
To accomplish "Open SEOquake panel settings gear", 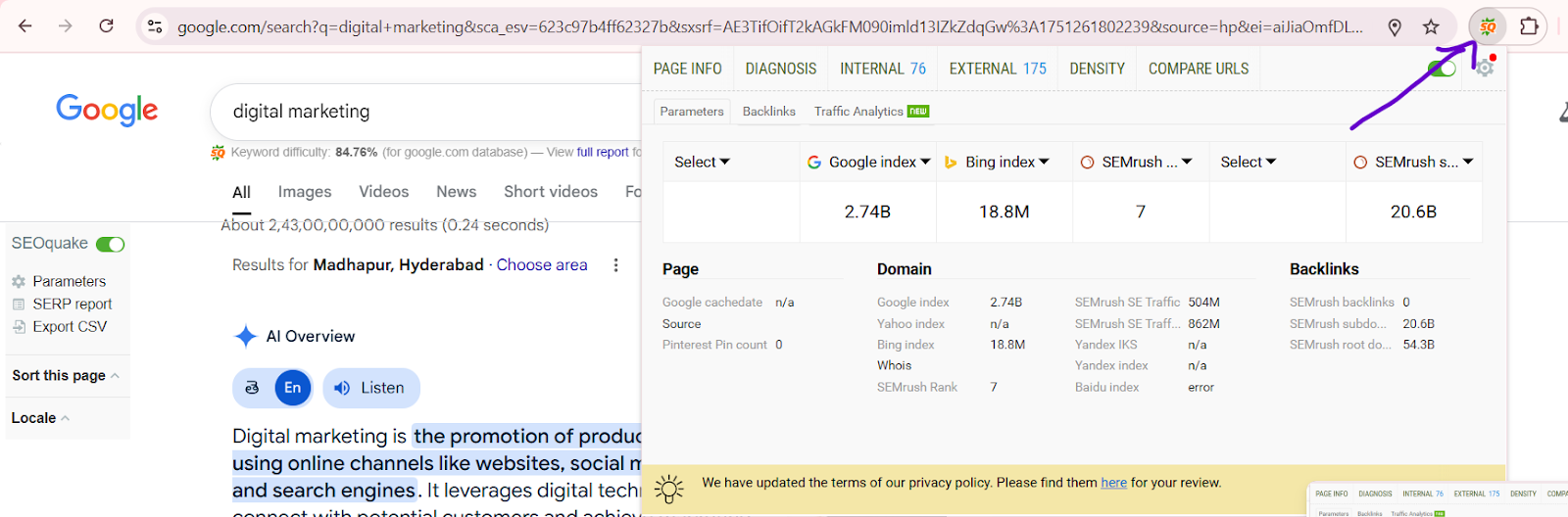I will (x=1485, y=69).
